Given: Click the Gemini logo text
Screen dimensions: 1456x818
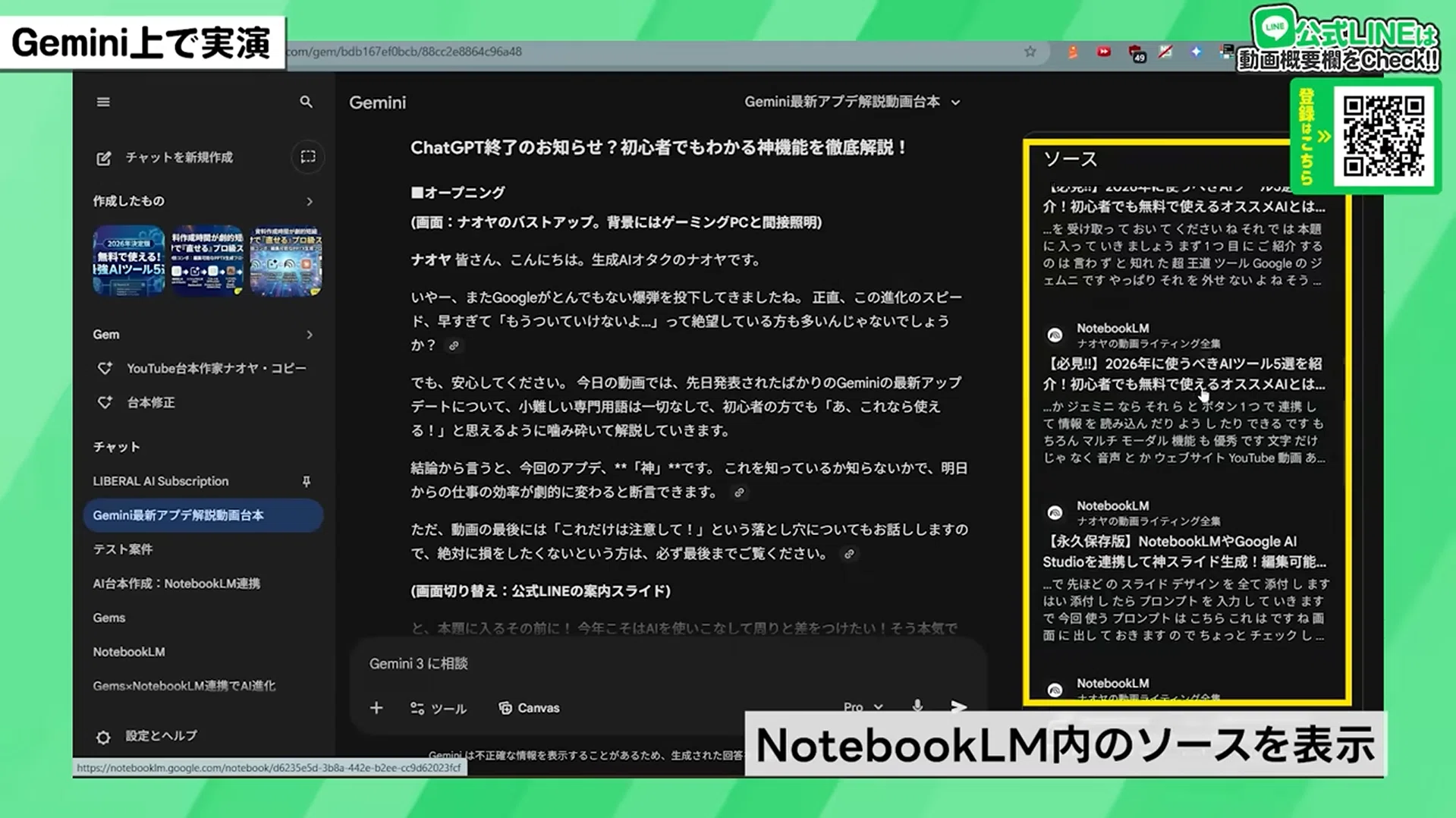Looking at the screenshot, I should (377, 102).
